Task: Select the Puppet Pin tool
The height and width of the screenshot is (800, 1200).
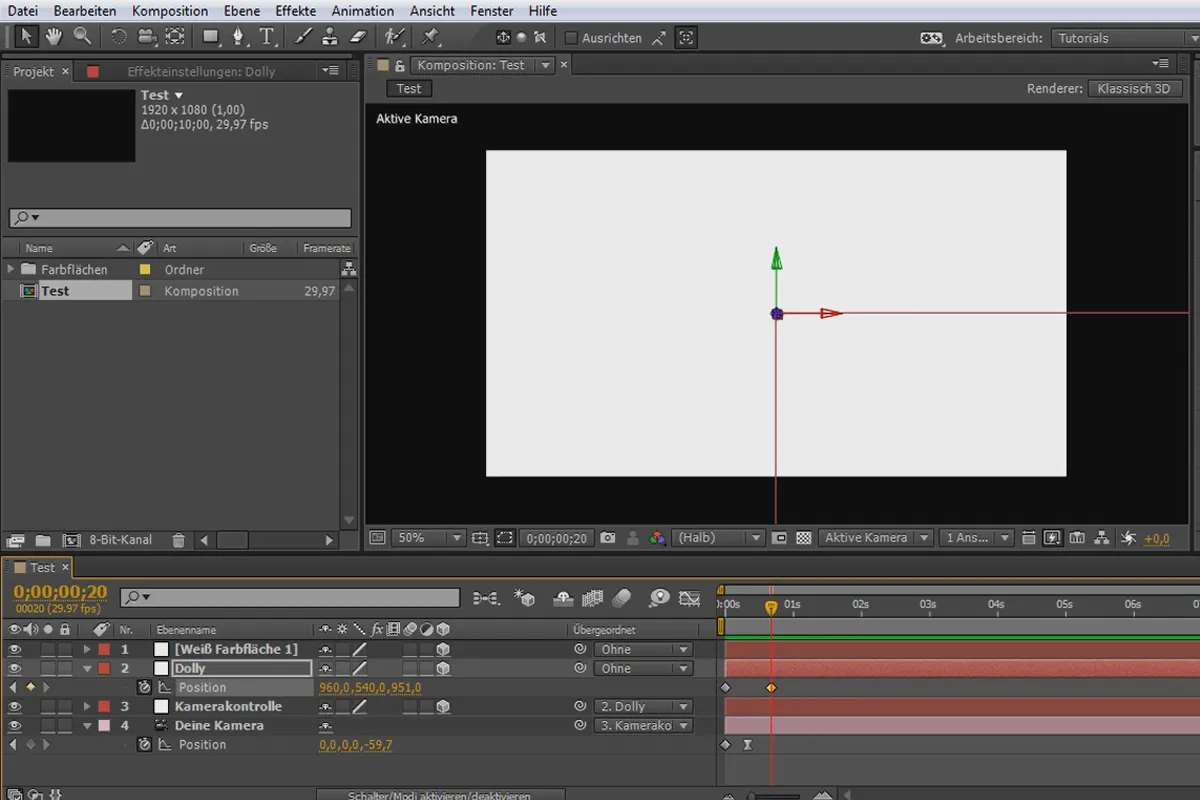Action: point(430,37)
